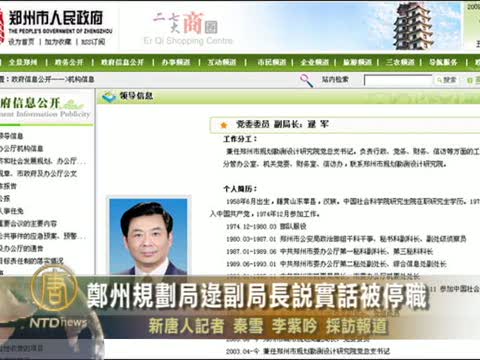The width and height of the screenshot is (480, 360).
Task: Select 政府信息公开 in the green nav bar
Action: pos(122,62)
